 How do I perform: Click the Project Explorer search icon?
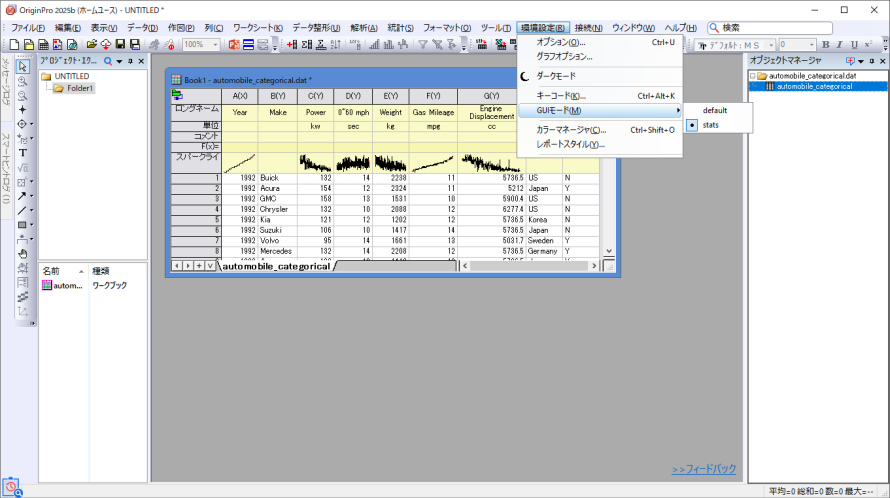point(108,61)
